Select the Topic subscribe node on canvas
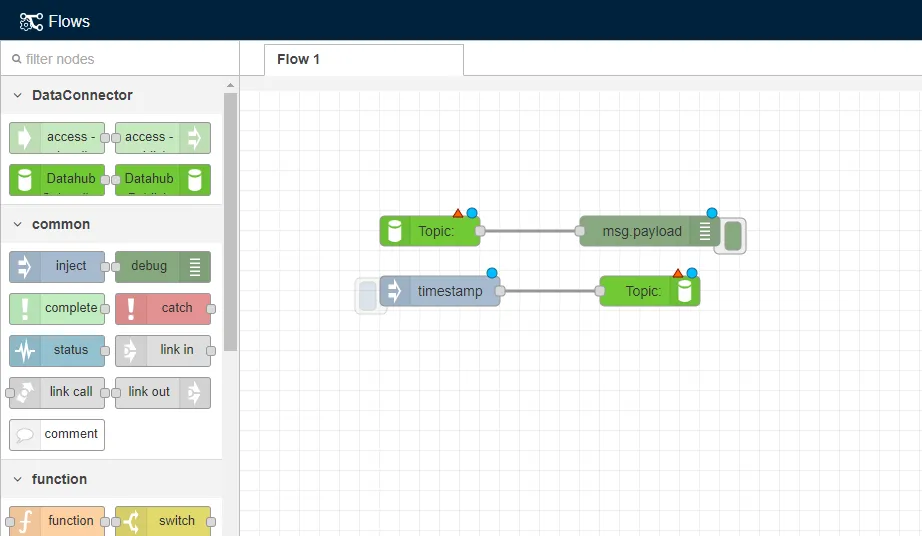Image resolution: width=922 pixels, height=536 pixels. click(x=430, y=231)
